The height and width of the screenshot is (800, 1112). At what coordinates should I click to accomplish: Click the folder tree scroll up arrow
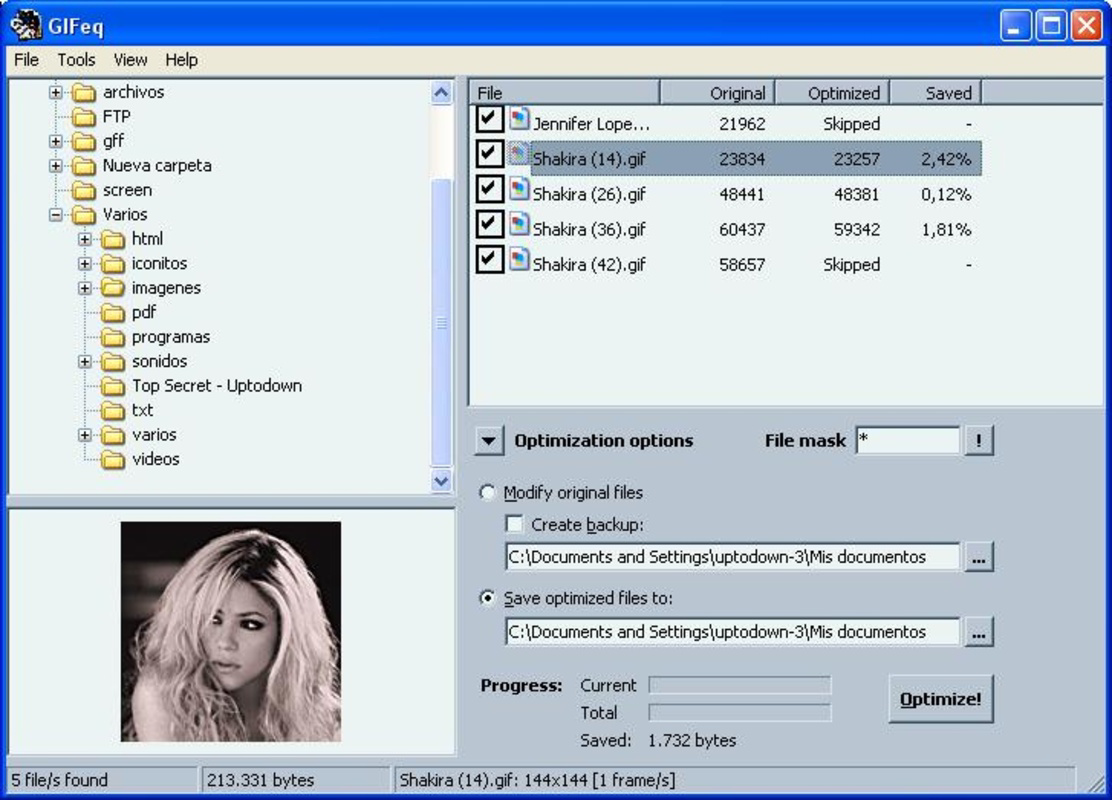point(441,93)
